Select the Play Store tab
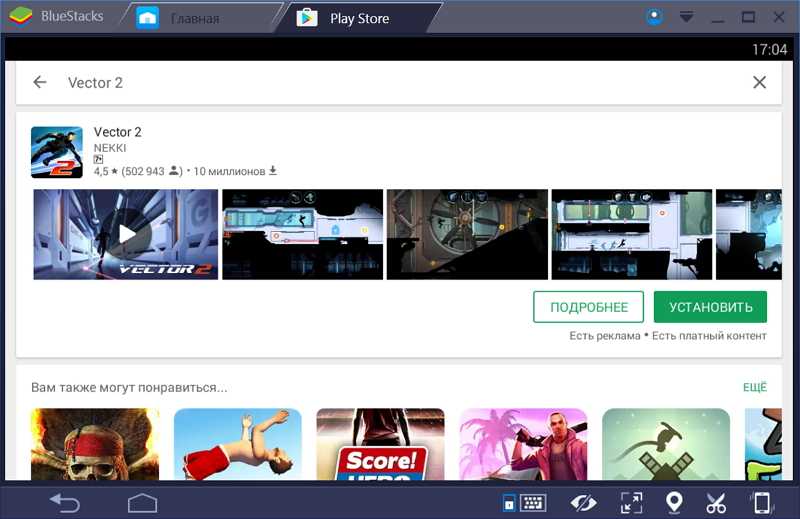The image size is (800, 519). (357, 18)
